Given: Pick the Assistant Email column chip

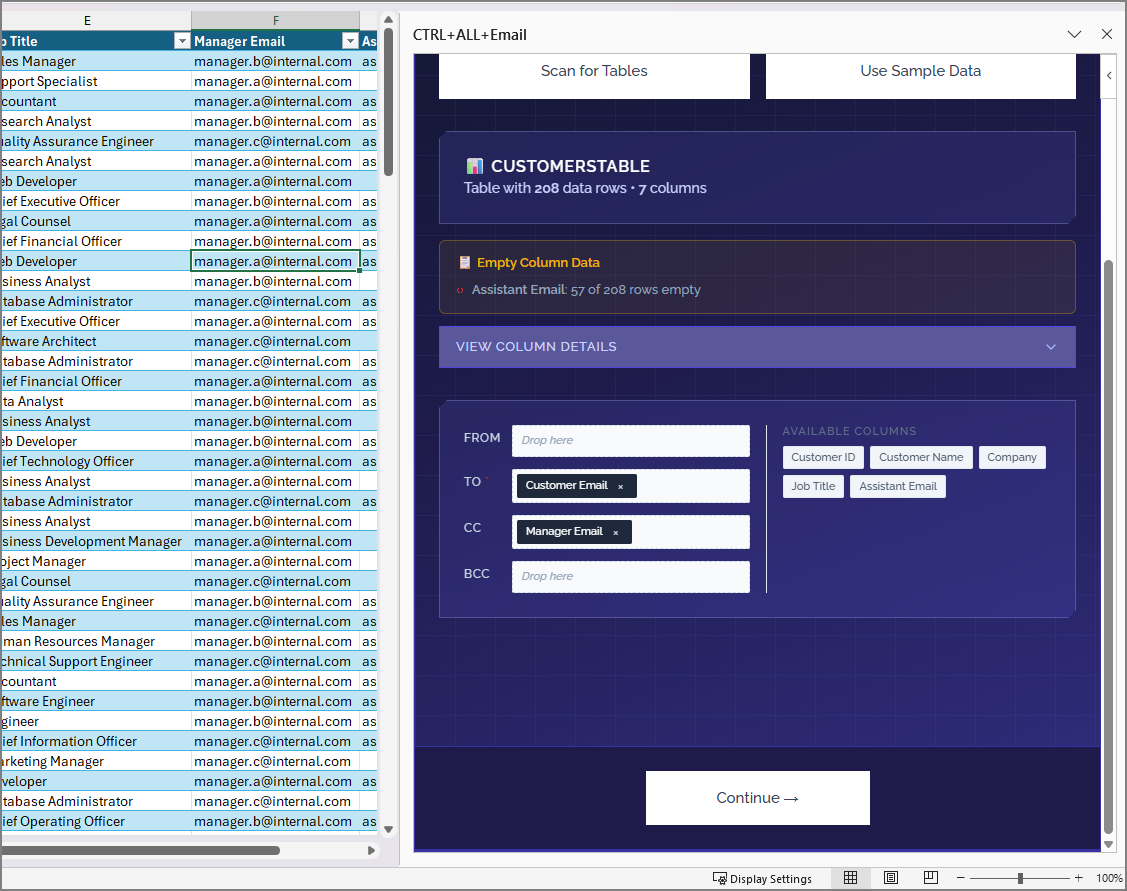Looking at the screenshot, I should (897, 486).
